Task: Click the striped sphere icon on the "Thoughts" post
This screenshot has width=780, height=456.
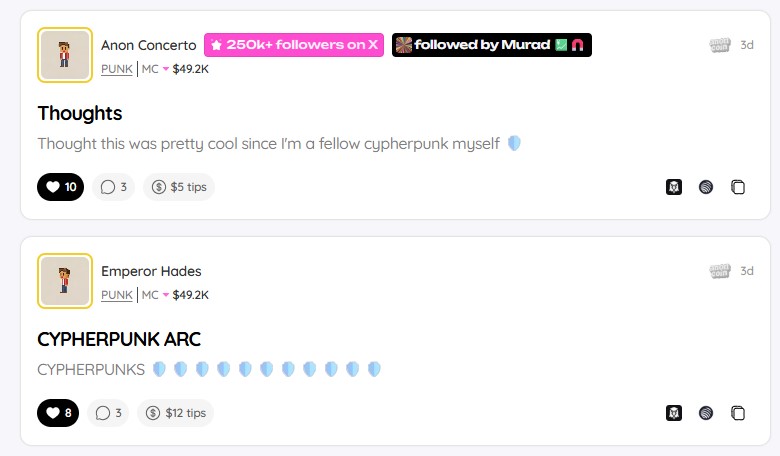Action: tap(706, 187)
